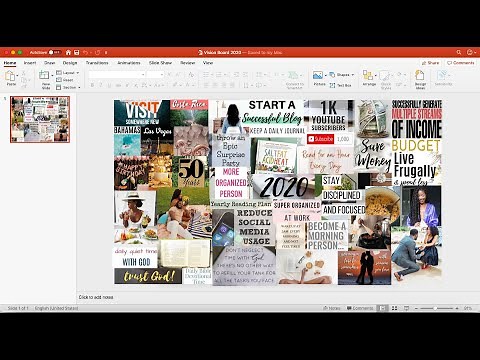
Task: Open the Section dropdown
Action: 68,87
